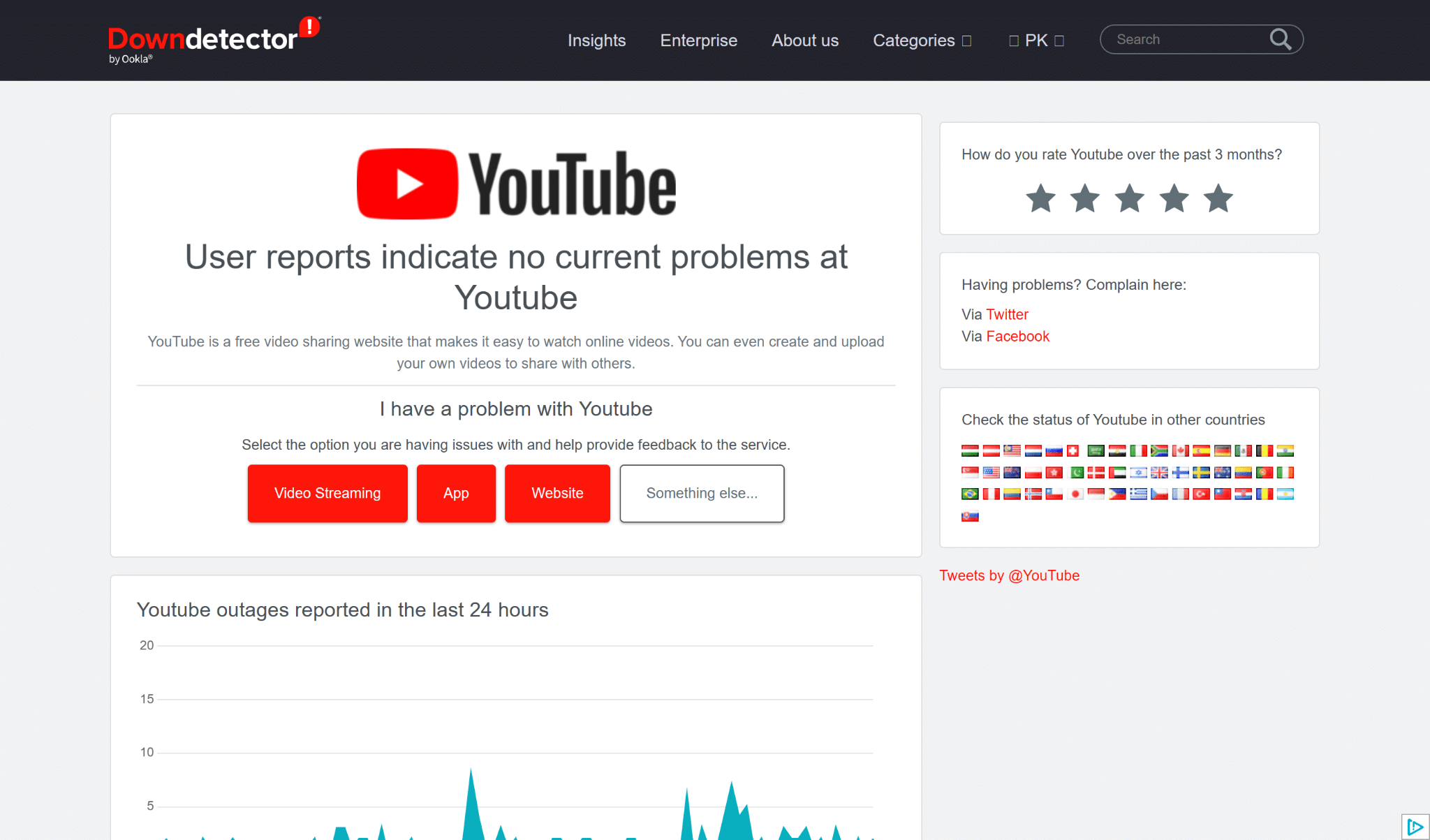Click the Denmark flag
This screenshot has height=840, width=1430.
tap(1096, 472)
